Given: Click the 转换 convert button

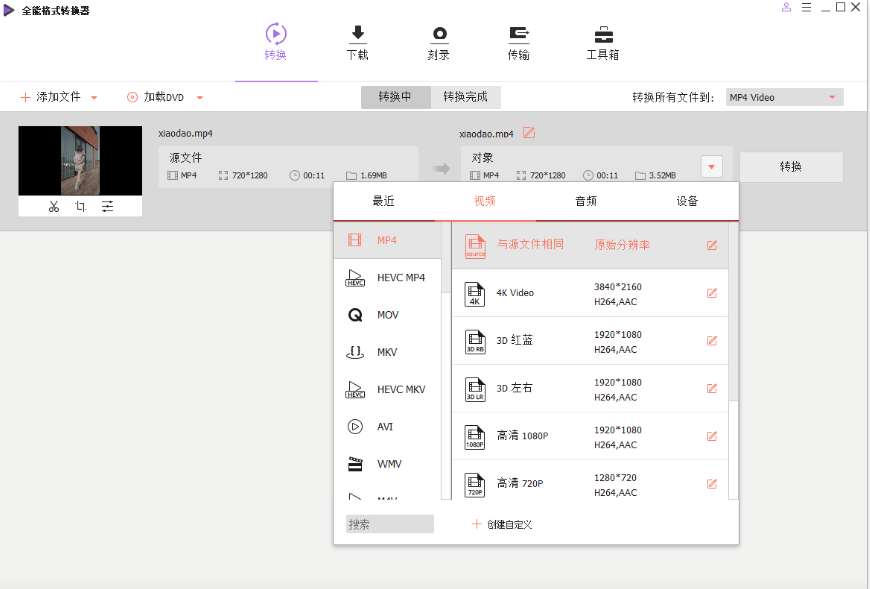Looking at the screenshot, I should click(x=790, y=167).
